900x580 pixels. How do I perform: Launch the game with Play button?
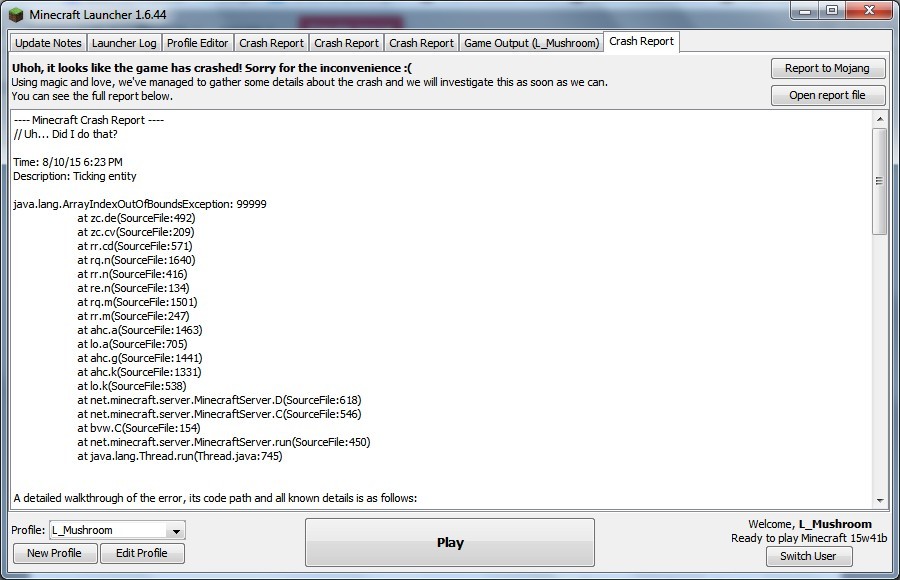tap(450, 543)
